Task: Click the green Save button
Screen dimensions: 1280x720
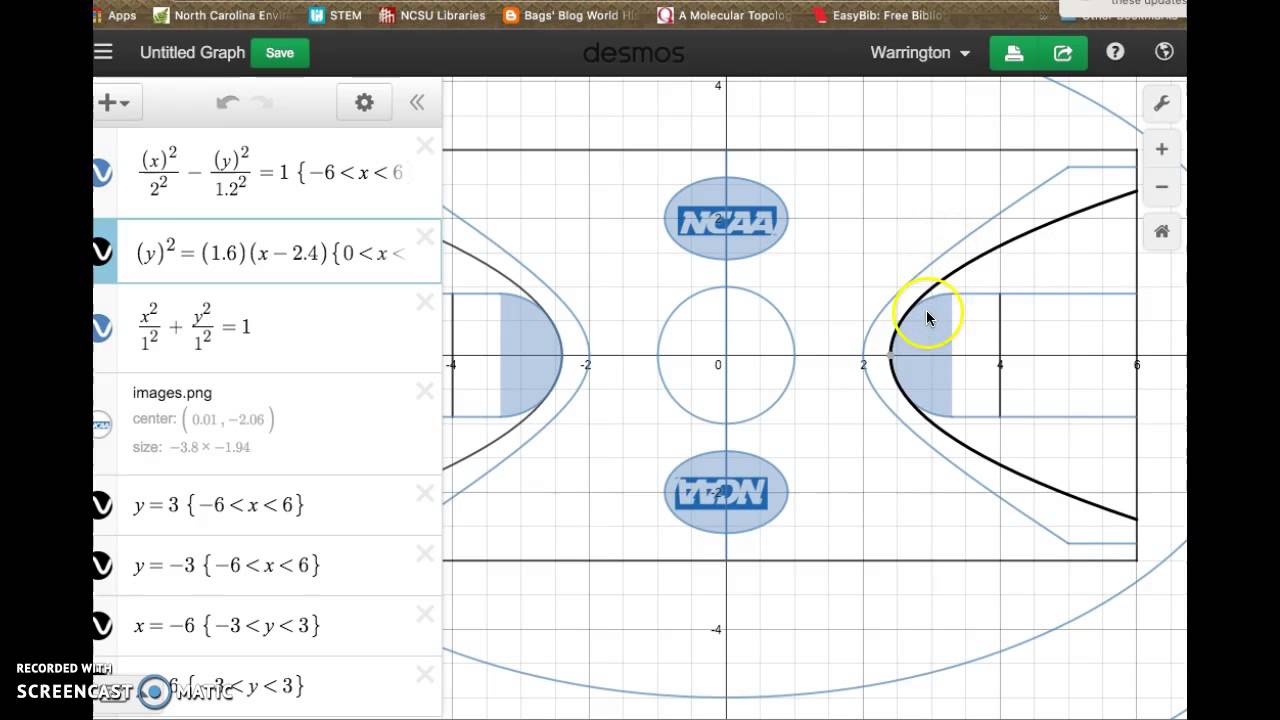Action: point(280,53)
